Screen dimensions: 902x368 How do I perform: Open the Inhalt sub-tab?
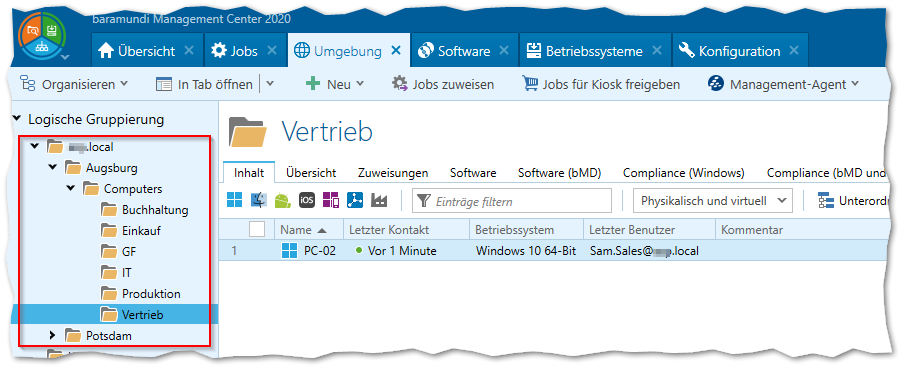tap(249, 172)
